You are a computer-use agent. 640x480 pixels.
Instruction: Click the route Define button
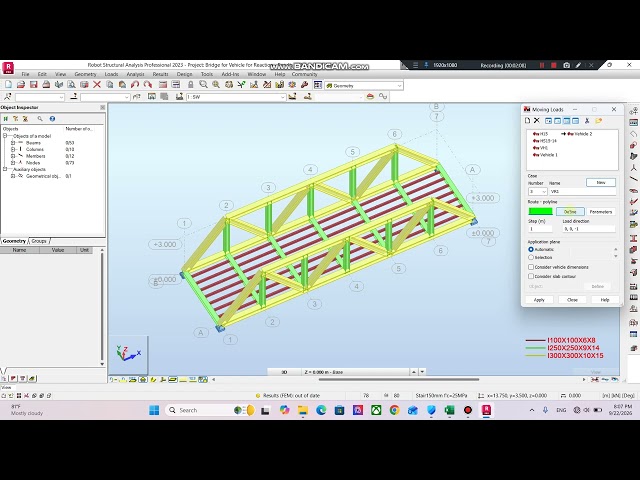tap(570, 212)
